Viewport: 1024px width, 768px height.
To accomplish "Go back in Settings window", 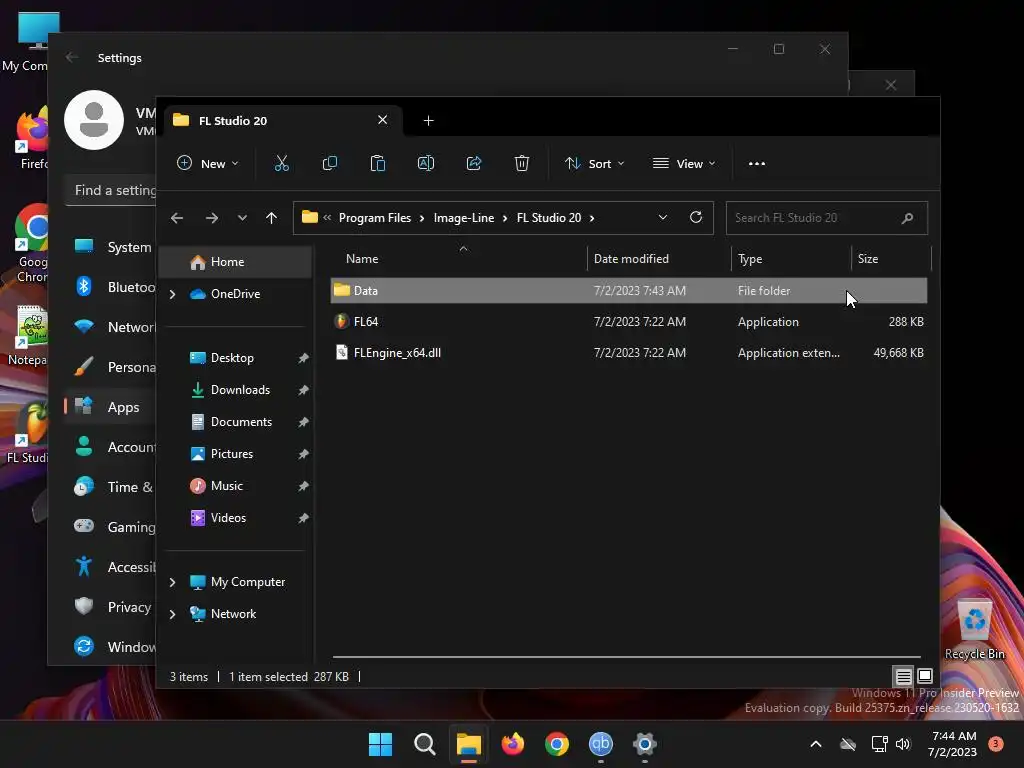I will [x=72, y=57].
